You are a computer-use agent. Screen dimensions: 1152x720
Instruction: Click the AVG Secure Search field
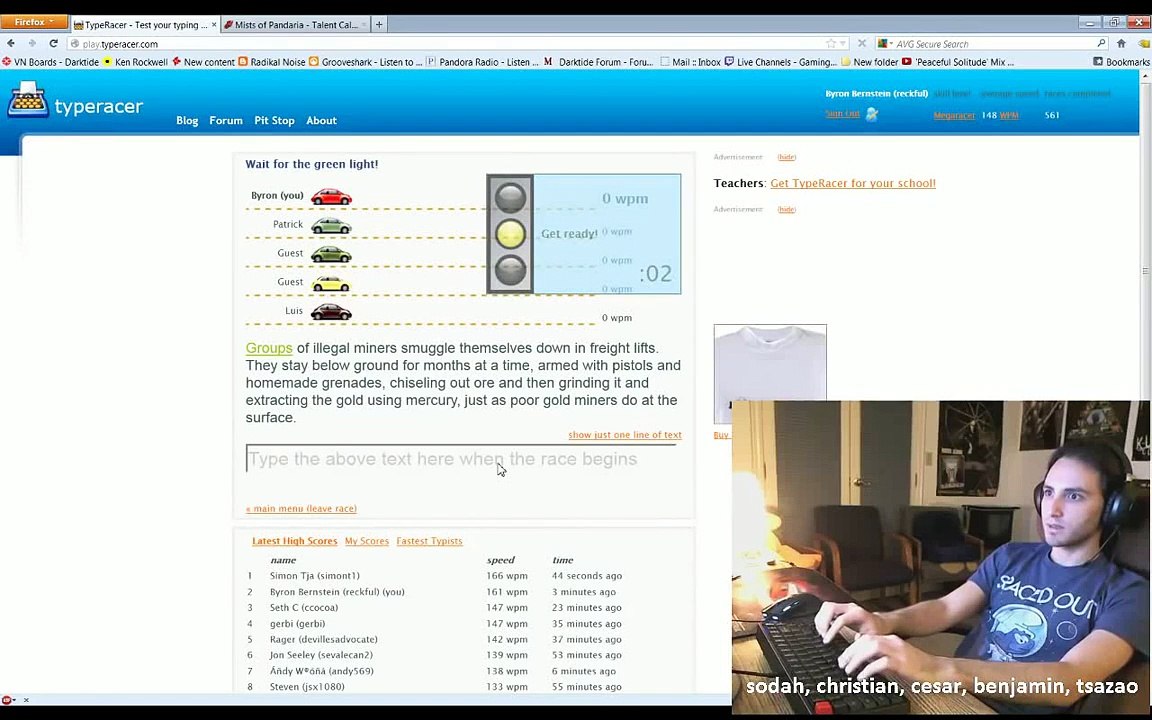pos(992,44)
